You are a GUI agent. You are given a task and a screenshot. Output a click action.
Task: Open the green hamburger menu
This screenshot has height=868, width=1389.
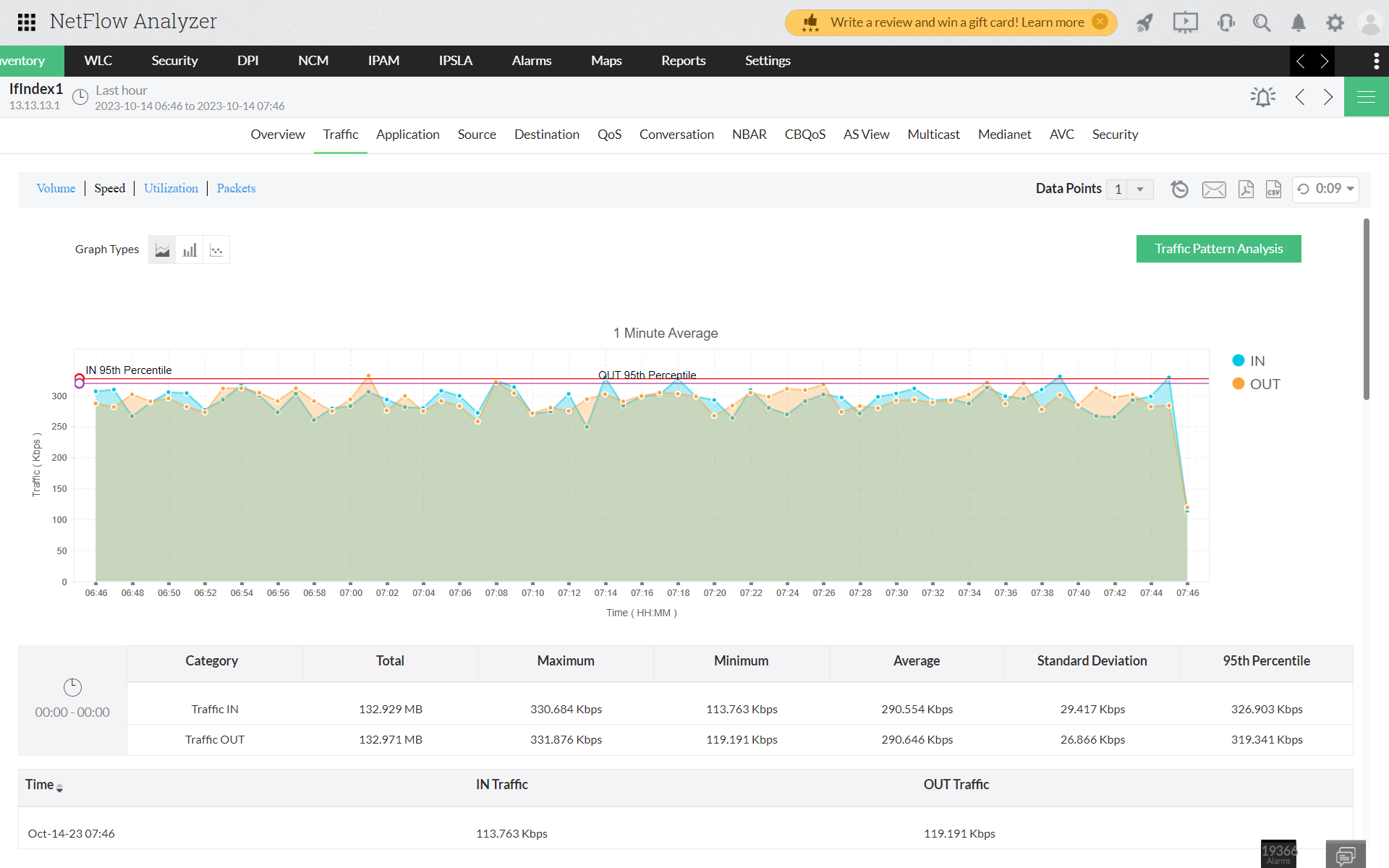click(1366, 97)
